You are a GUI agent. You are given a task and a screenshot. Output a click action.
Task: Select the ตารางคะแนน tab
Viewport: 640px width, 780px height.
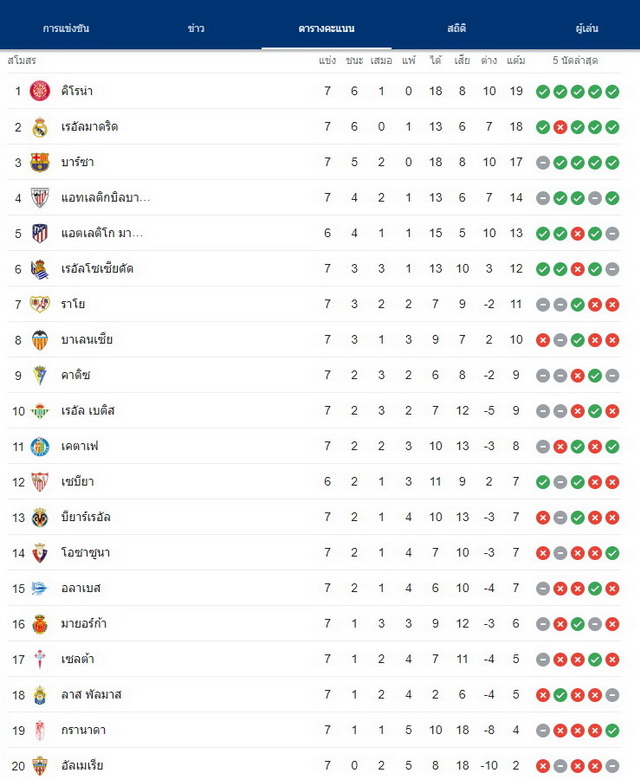pyautogui.click(x=326, y=28)
